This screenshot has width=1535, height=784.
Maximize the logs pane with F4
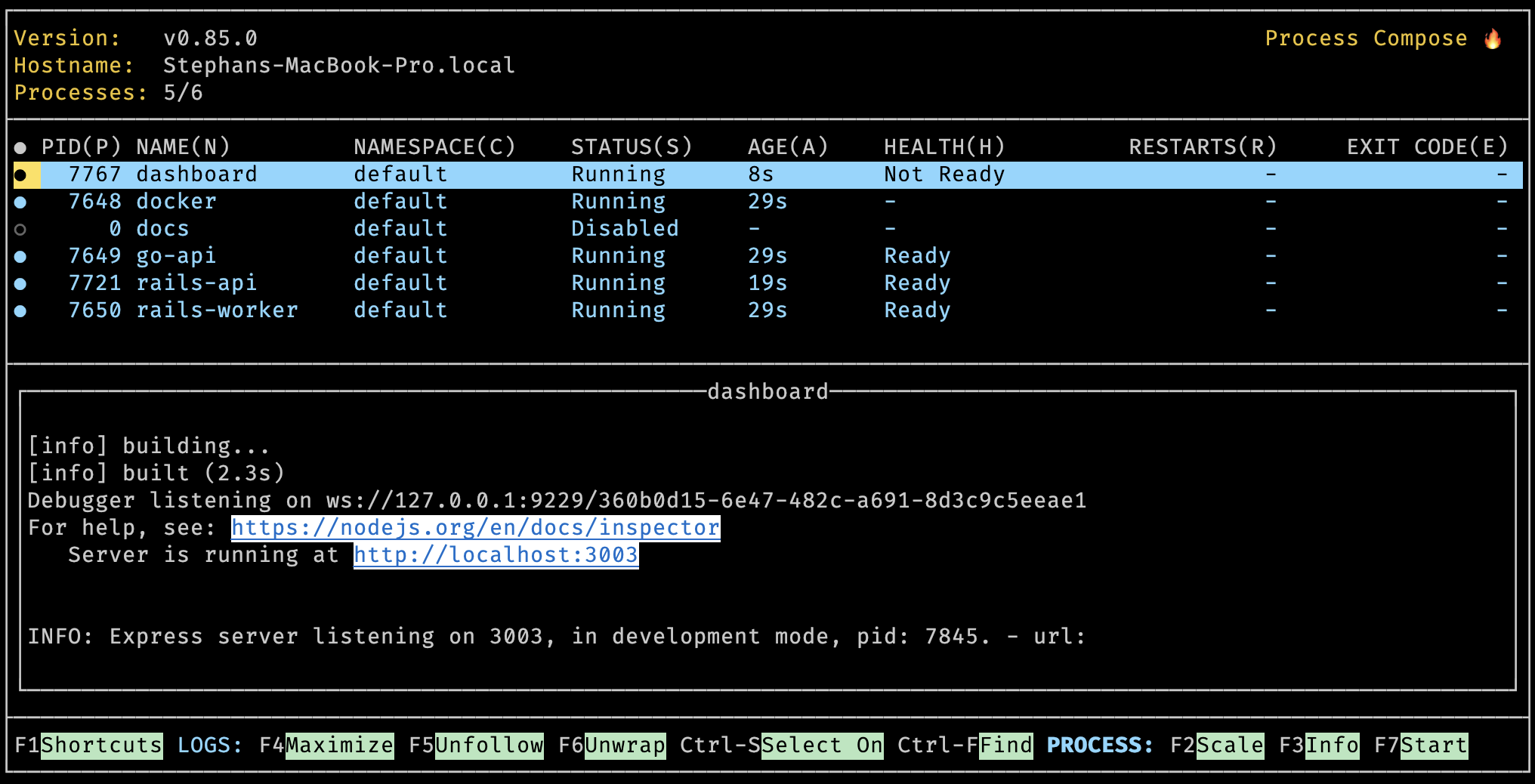339,745
